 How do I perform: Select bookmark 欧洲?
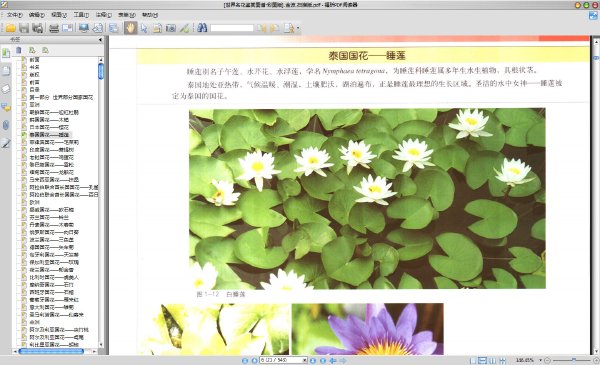(x=34, y=202)
